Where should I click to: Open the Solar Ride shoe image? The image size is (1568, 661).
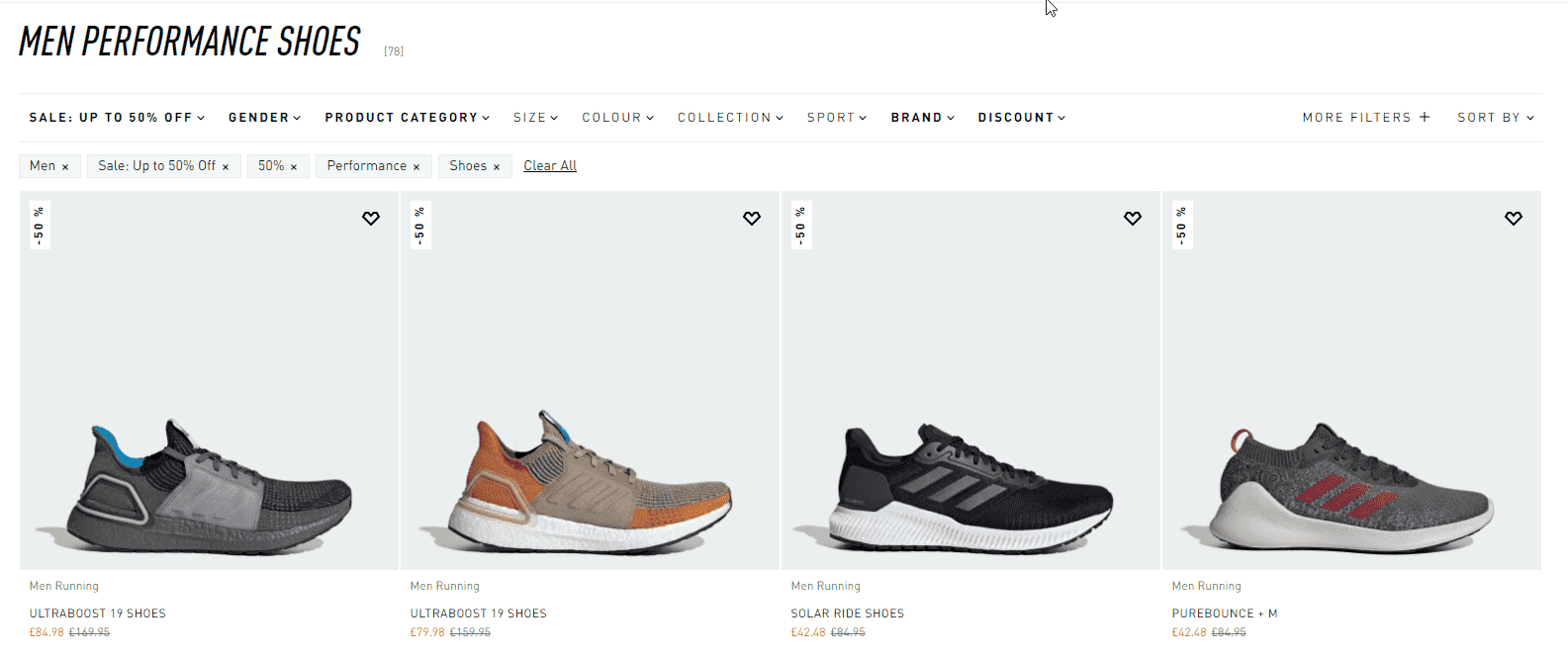pos(970,381)
